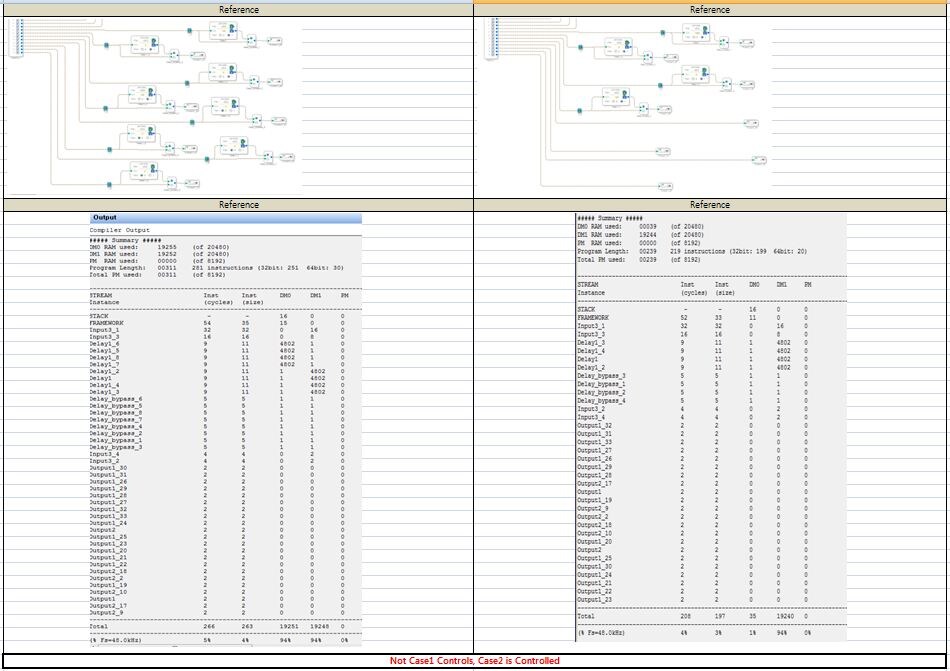Screen dimensions: 950x671
Task: Click the DM1 RAM used value 19244
Action: point(648,235)
